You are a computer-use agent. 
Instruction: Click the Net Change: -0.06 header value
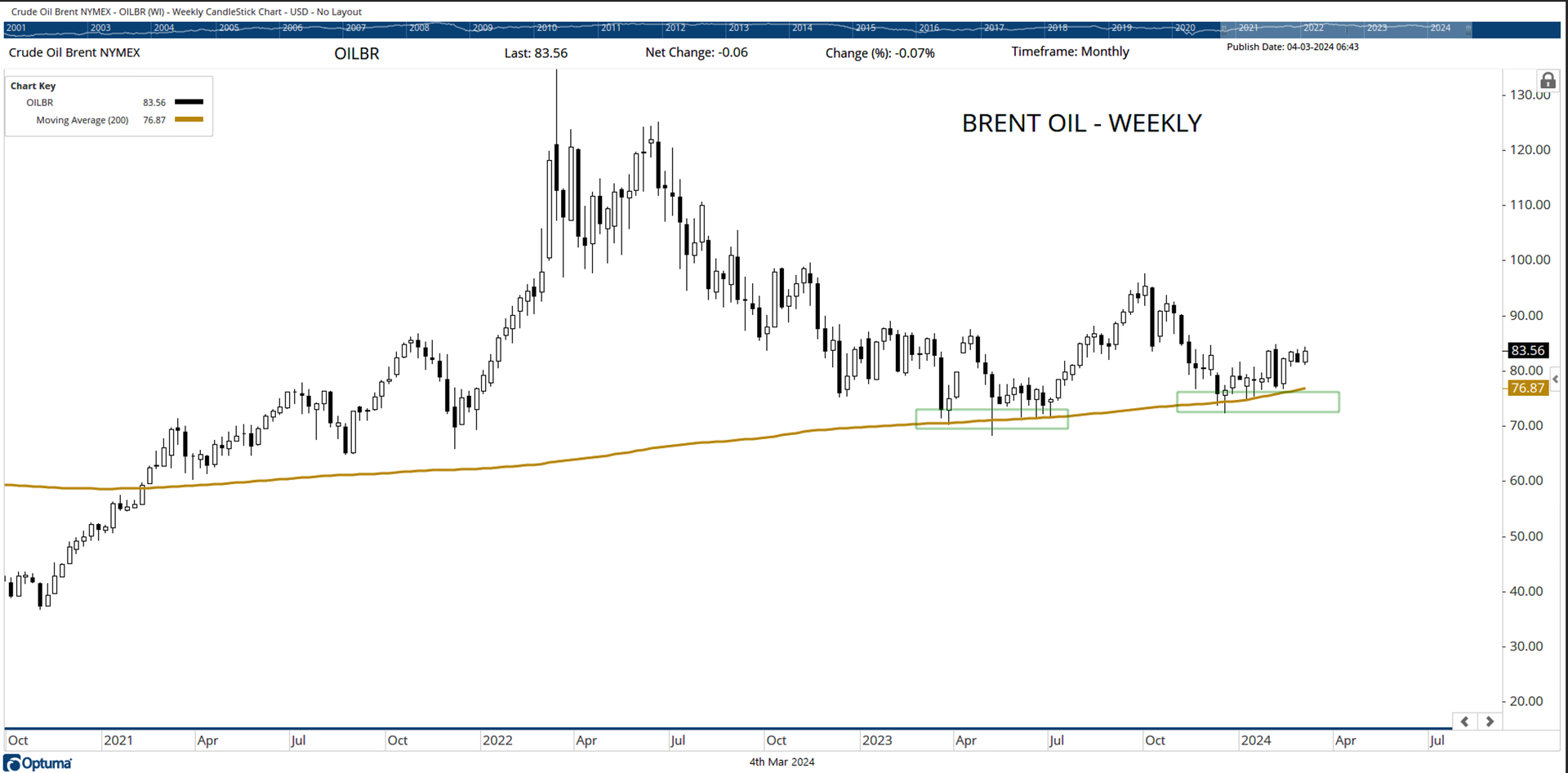(696, 51)
